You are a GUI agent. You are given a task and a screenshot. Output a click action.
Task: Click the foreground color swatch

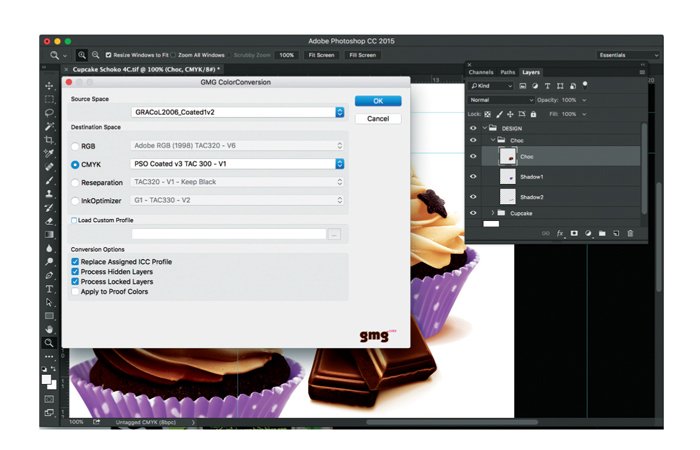pos(46,380)
